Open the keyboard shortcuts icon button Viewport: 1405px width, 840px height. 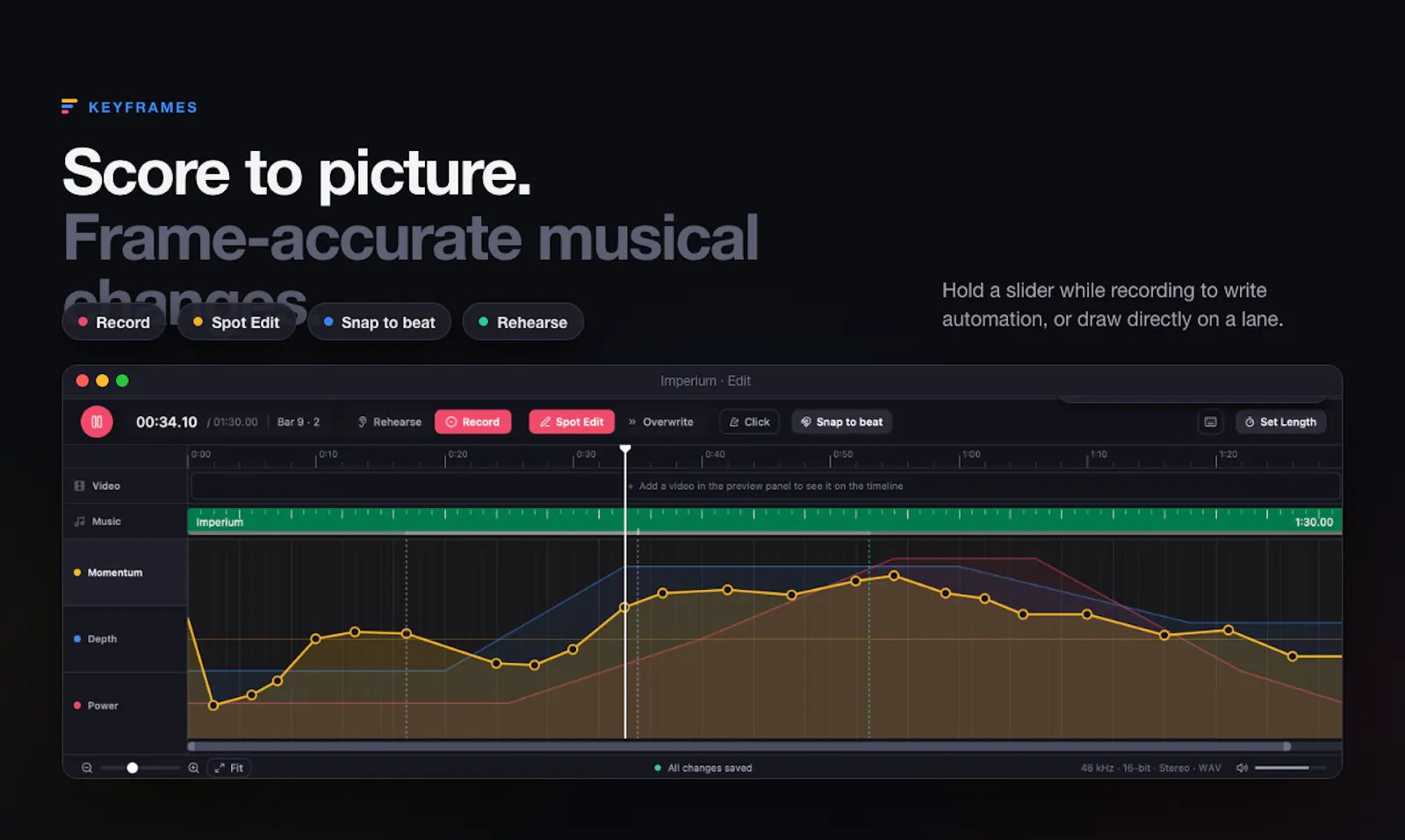pyautogui.click(x=1210, y=422)
